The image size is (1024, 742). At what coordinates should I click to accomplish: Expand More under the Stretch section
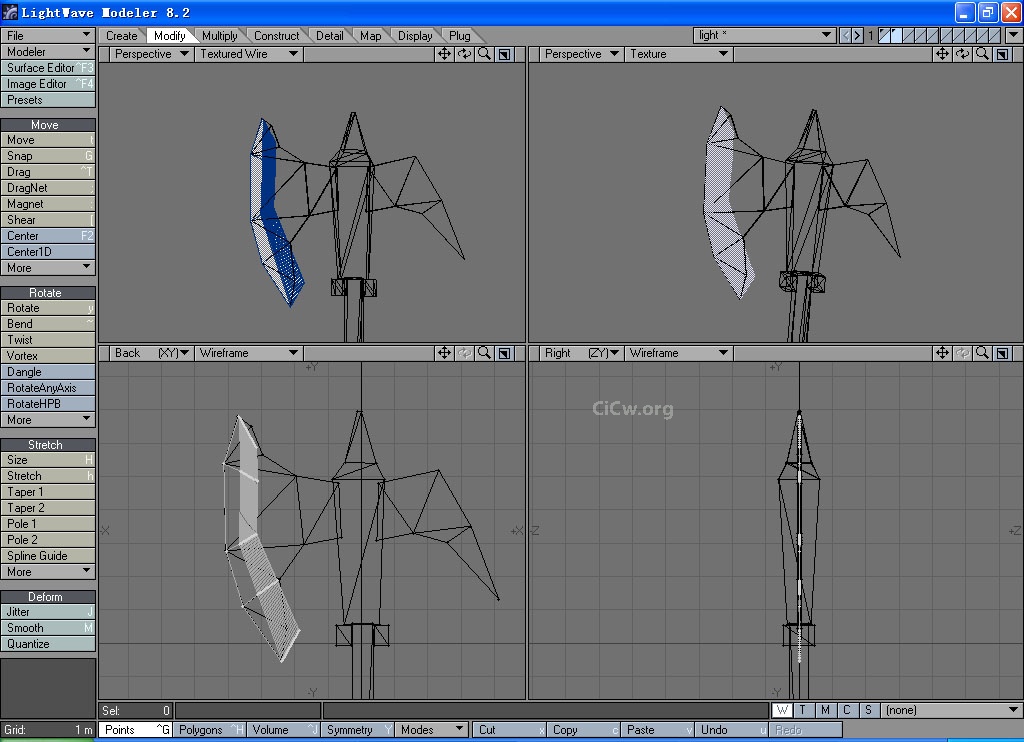(48, 572)
